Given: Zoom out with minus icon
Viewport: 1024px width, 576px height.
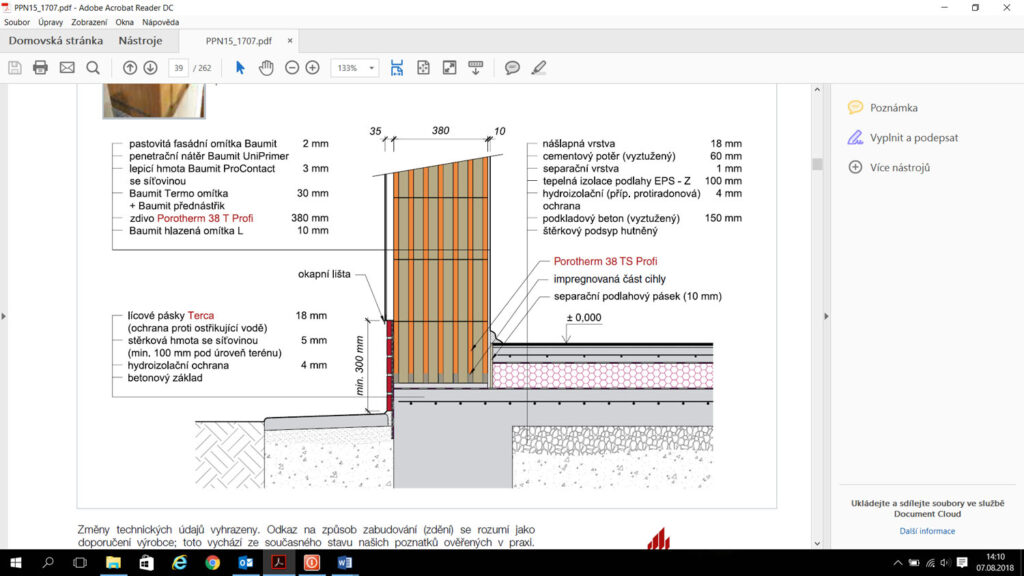Looking at the screenshot, I should tap(292, 68).
